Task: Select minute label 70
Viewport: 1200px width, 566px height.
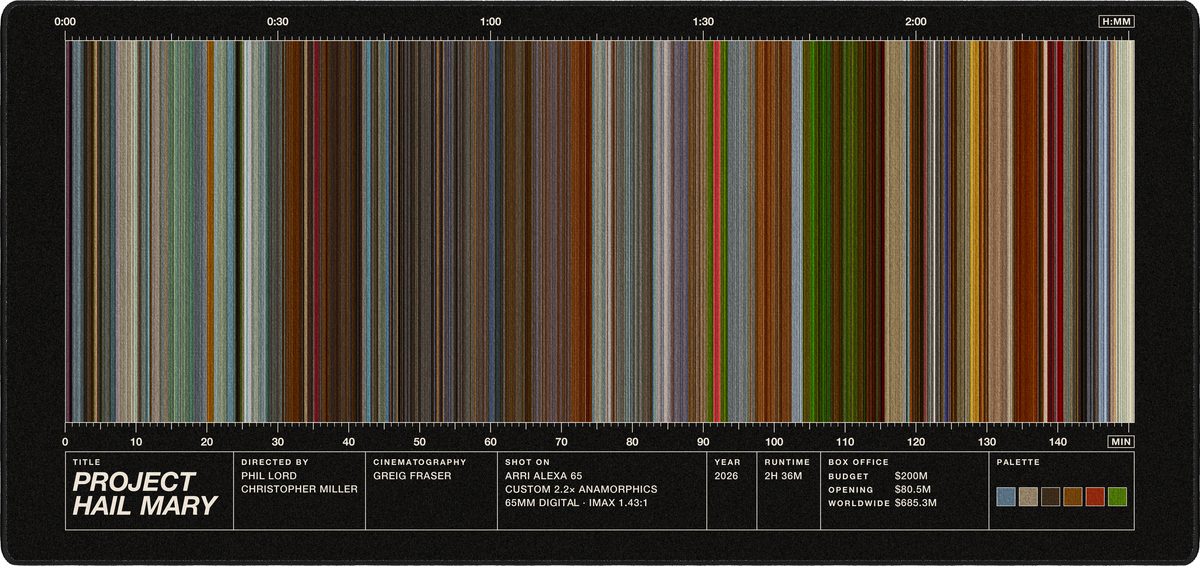Action: tap(561, 441)
